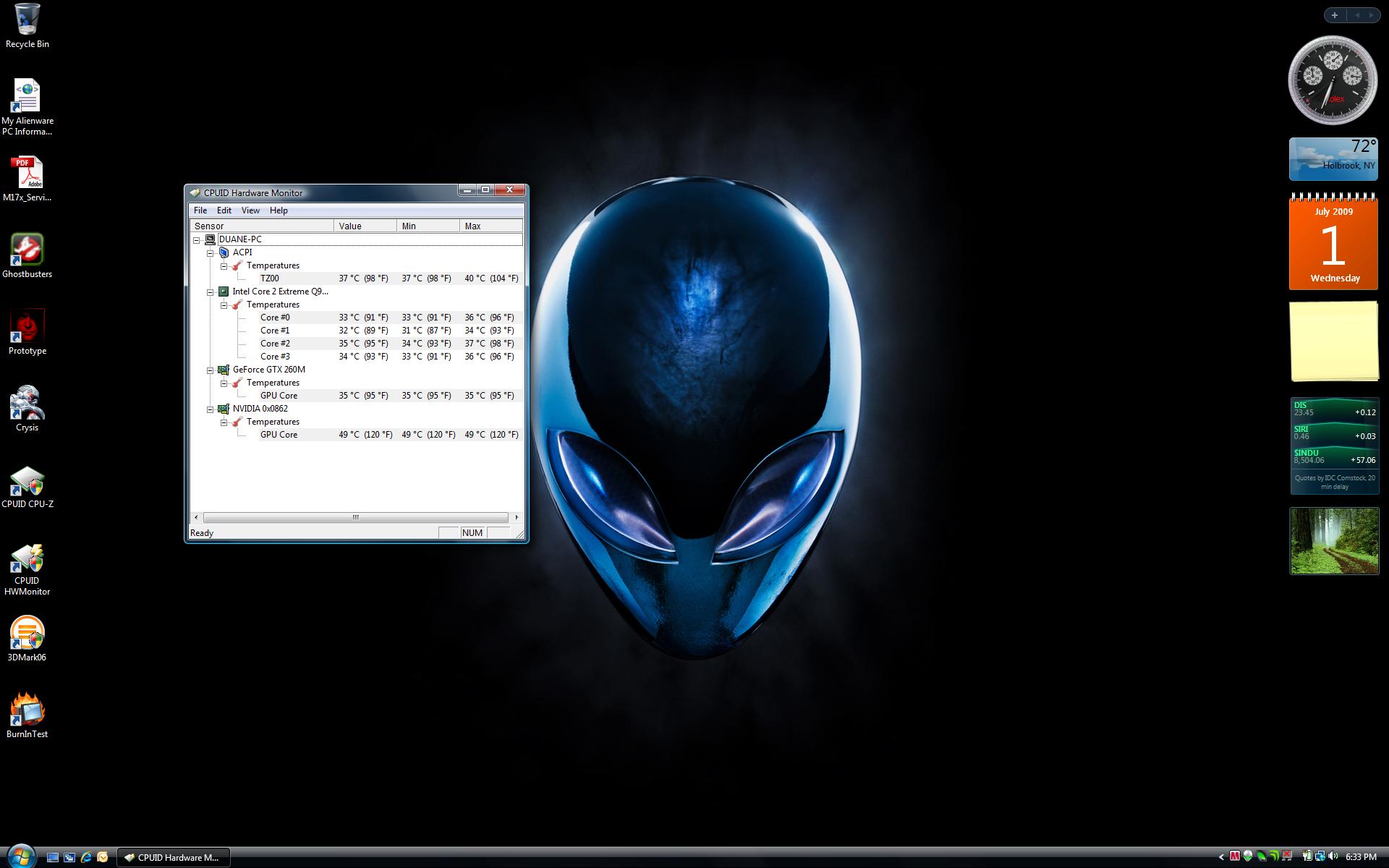Click the volume speaker tray icon
Viewport: 1389px width, 868px height.
point(1333,856)
